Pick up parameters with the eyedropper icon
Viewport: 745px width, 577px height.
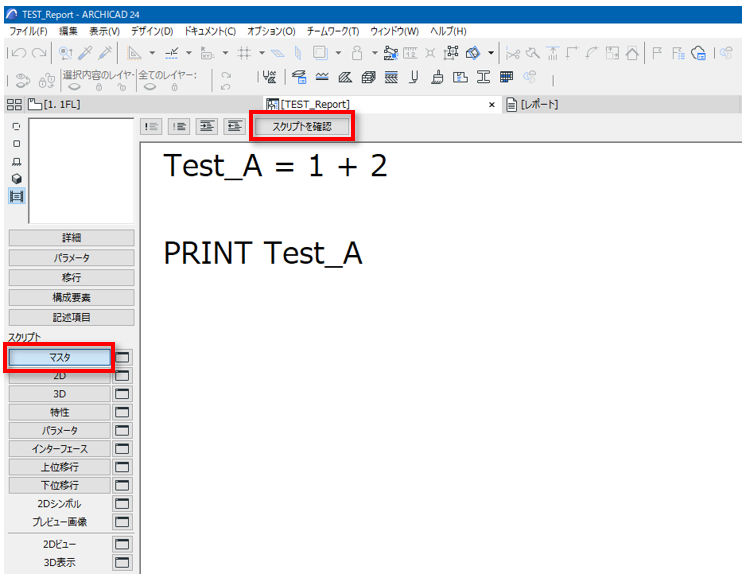point(85,53)
